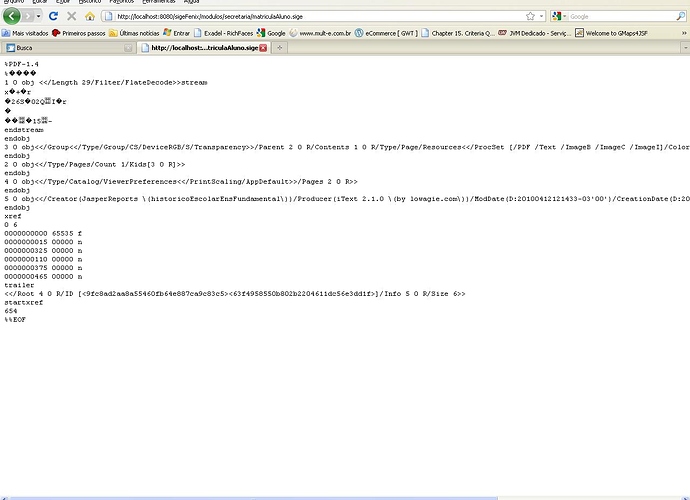Open the Exadel - RichFaces bookmark

point(224,33)
